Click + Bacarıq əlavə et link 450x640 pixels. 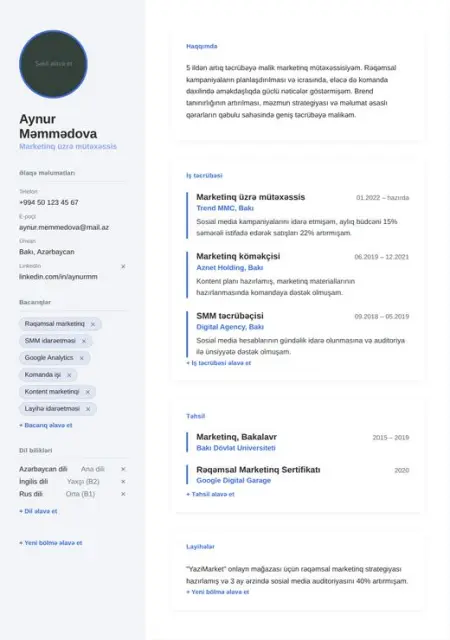coord(46,425)
